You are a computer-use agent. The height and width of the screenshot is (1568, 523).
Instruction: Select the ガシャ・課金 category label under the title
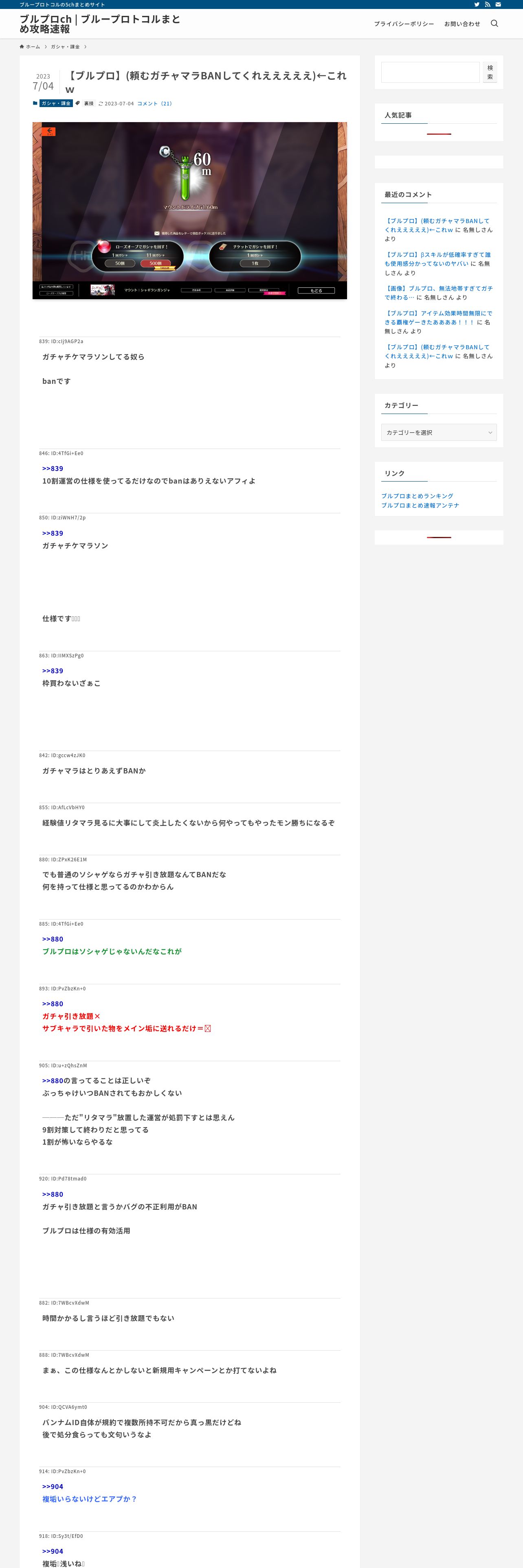(56, 103)
